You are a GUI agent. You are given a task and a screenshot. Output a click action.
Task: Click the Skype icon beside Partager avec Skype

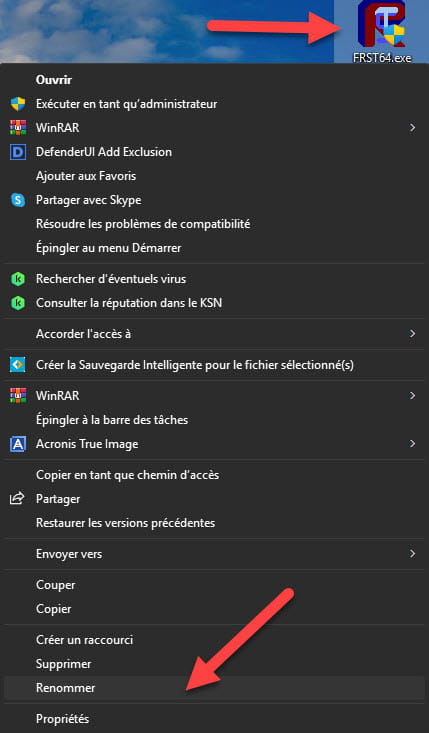pyautogui.click(x=18, y=200)
